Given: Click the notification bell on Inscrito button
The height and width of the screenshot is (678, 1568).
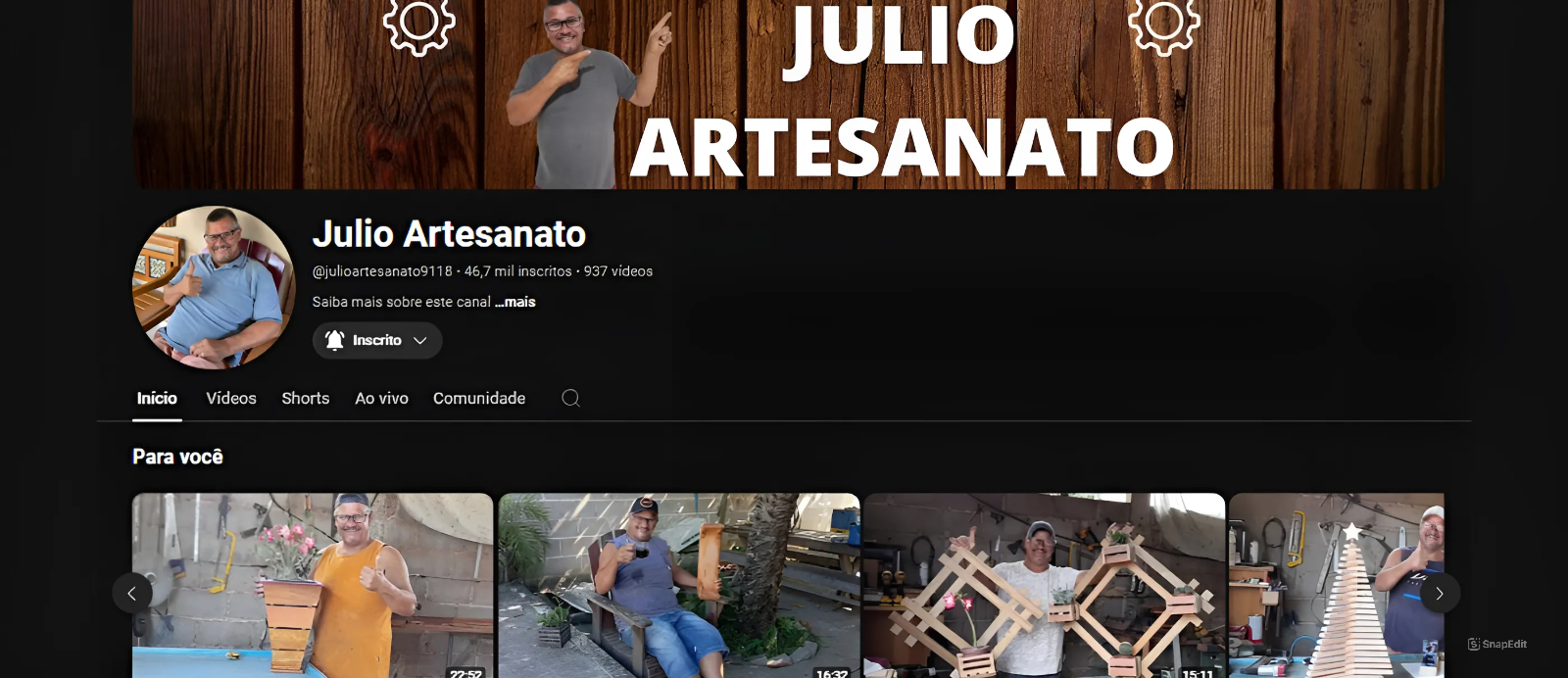Looking at the screenshot, I should point(335,340).
